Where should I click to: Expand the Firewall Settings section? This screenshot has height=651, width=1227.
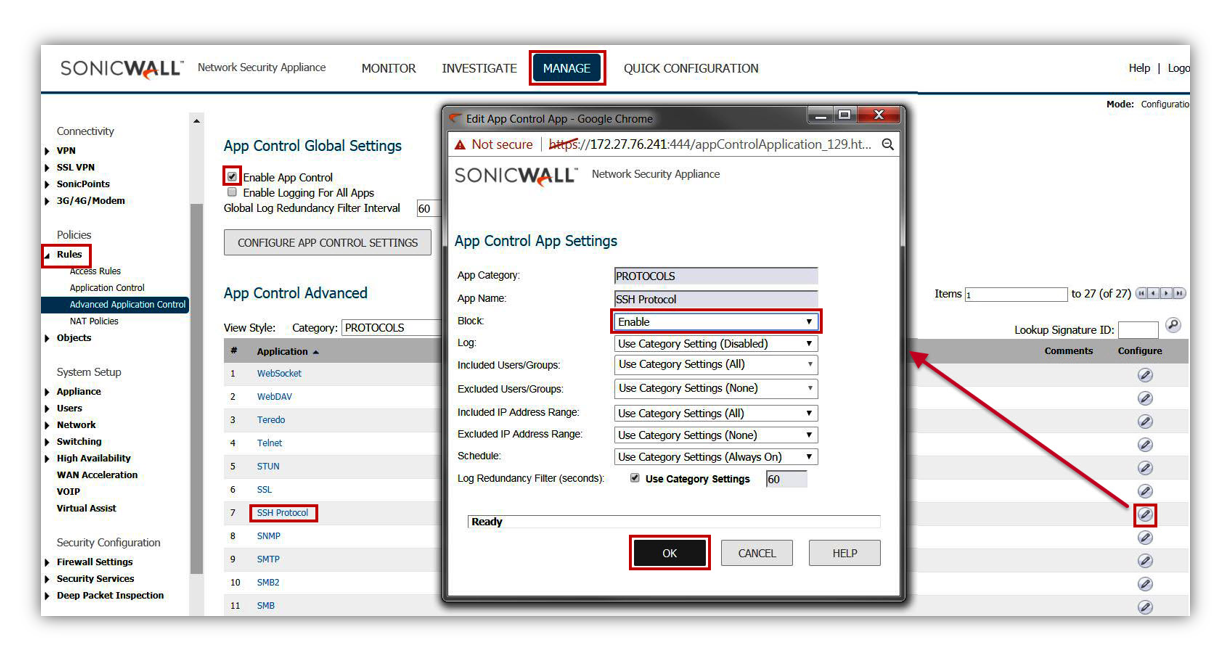(47, 563)
